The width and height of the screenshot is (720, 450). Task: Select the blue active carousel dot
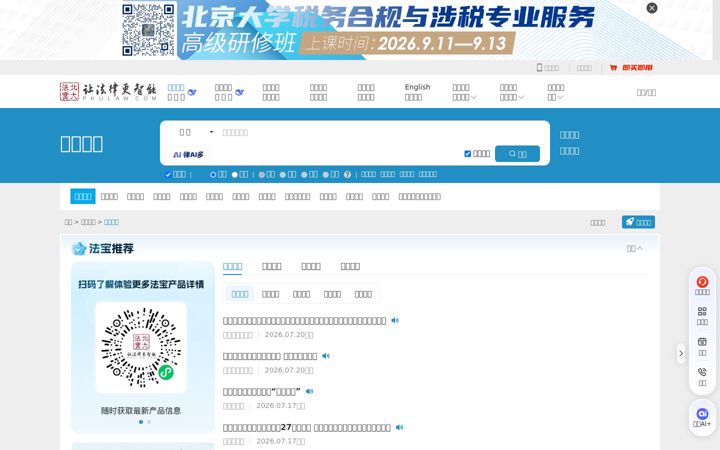click(141, 422)
